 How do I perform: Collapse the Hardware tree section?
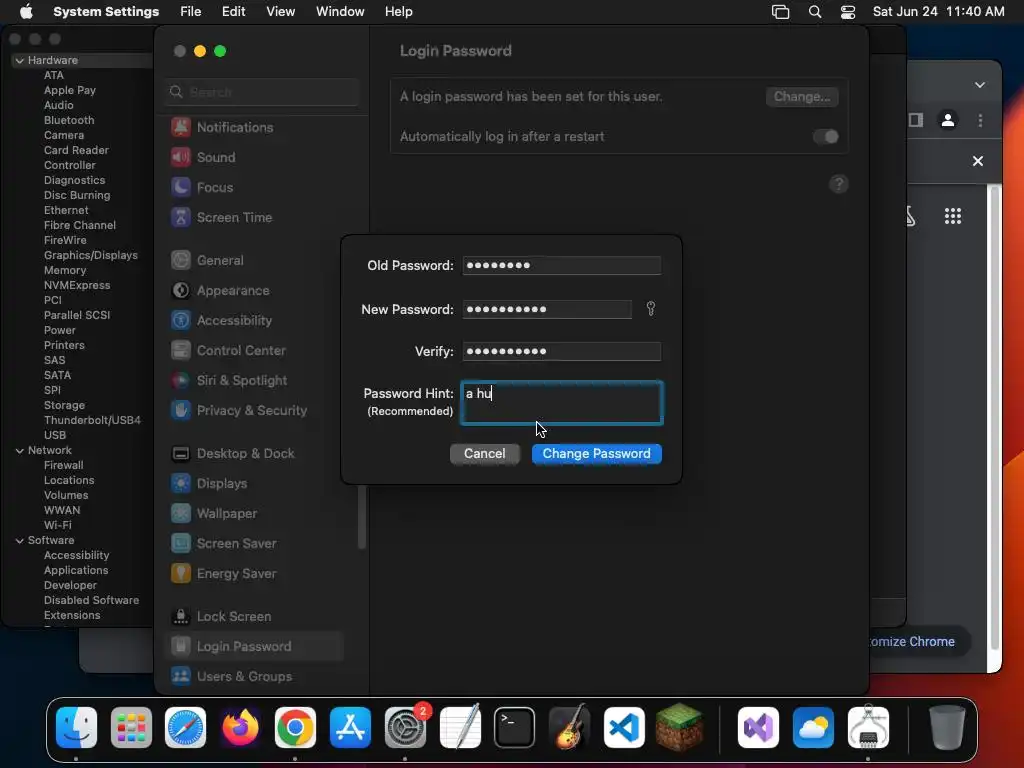[x=20, y=60]
